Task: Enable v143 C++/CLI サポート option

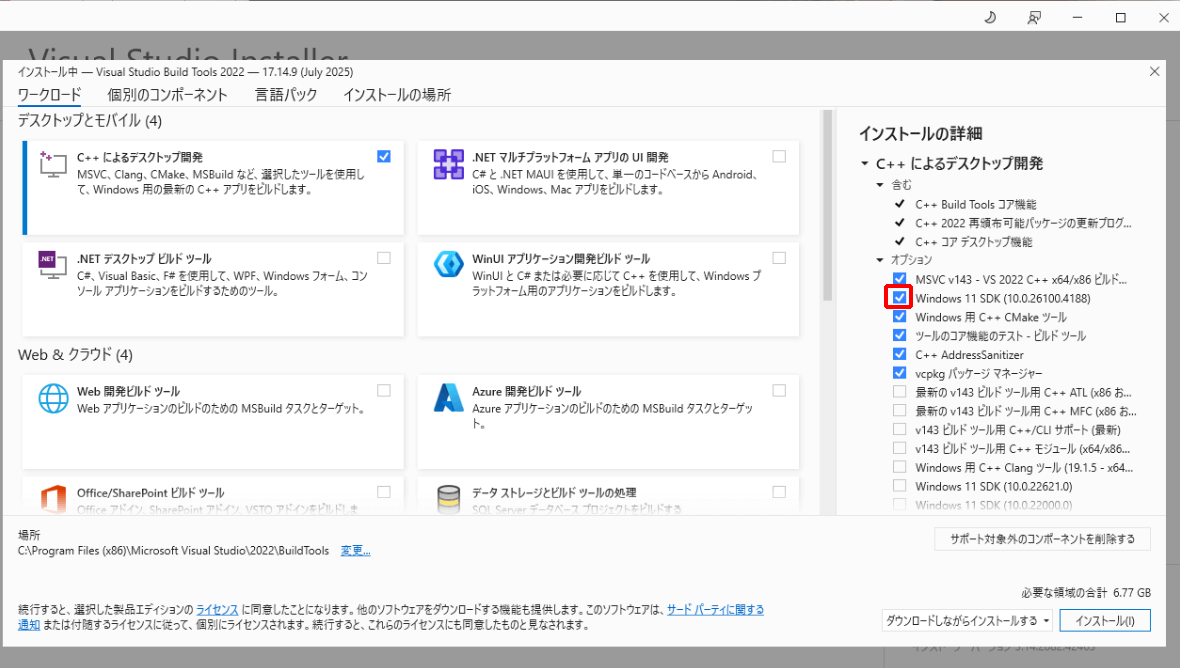Action: point(899,430)
